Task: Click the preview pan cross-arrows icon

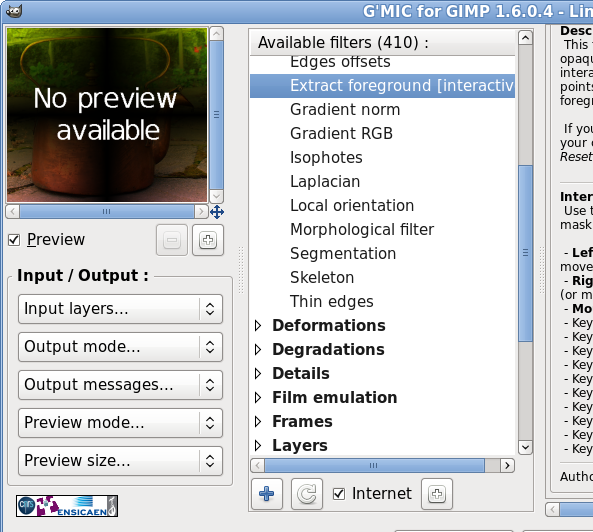Action: (217, 212)
